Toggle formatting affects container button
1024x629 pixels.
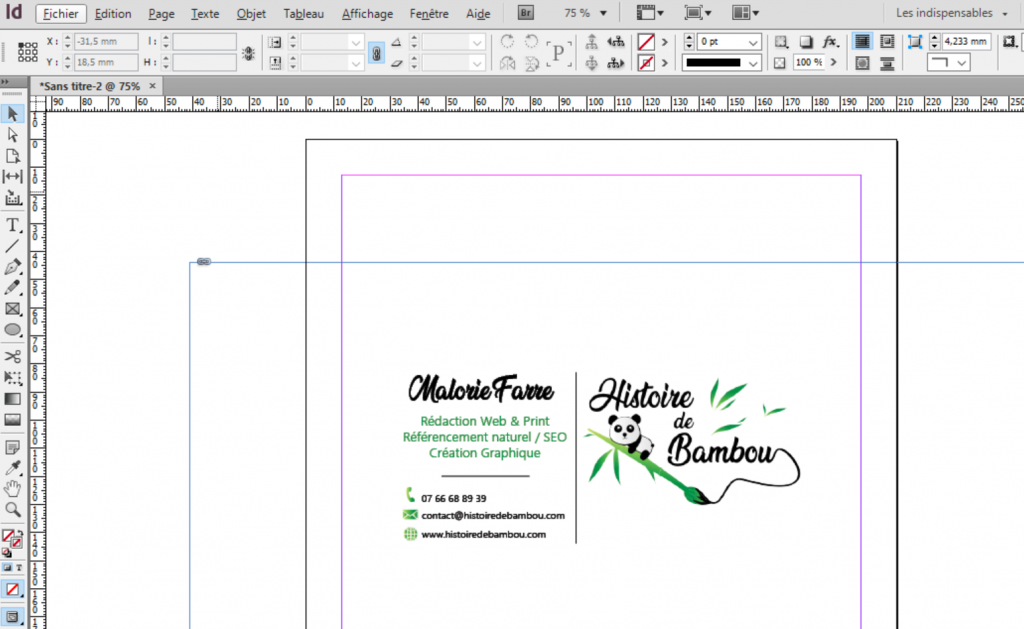8,568
